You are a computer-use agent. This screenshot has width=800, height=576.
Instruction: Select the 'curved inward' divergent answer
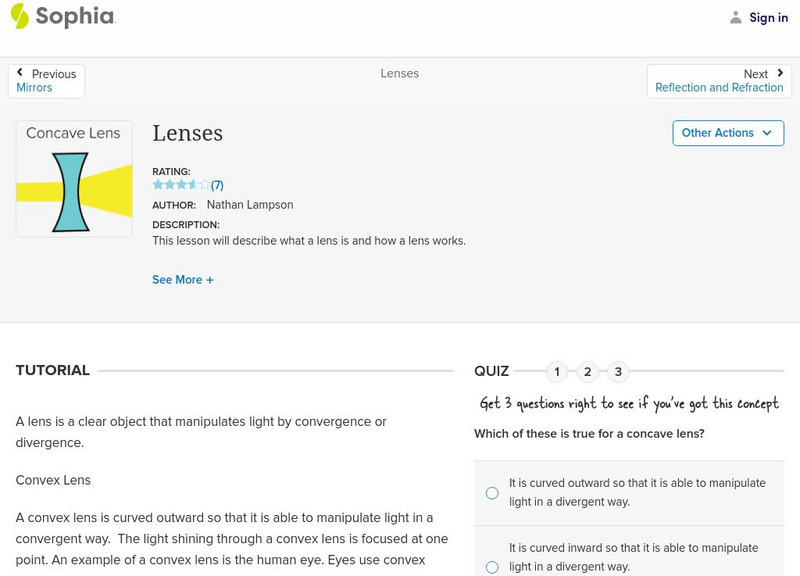[x=492, y=567]
